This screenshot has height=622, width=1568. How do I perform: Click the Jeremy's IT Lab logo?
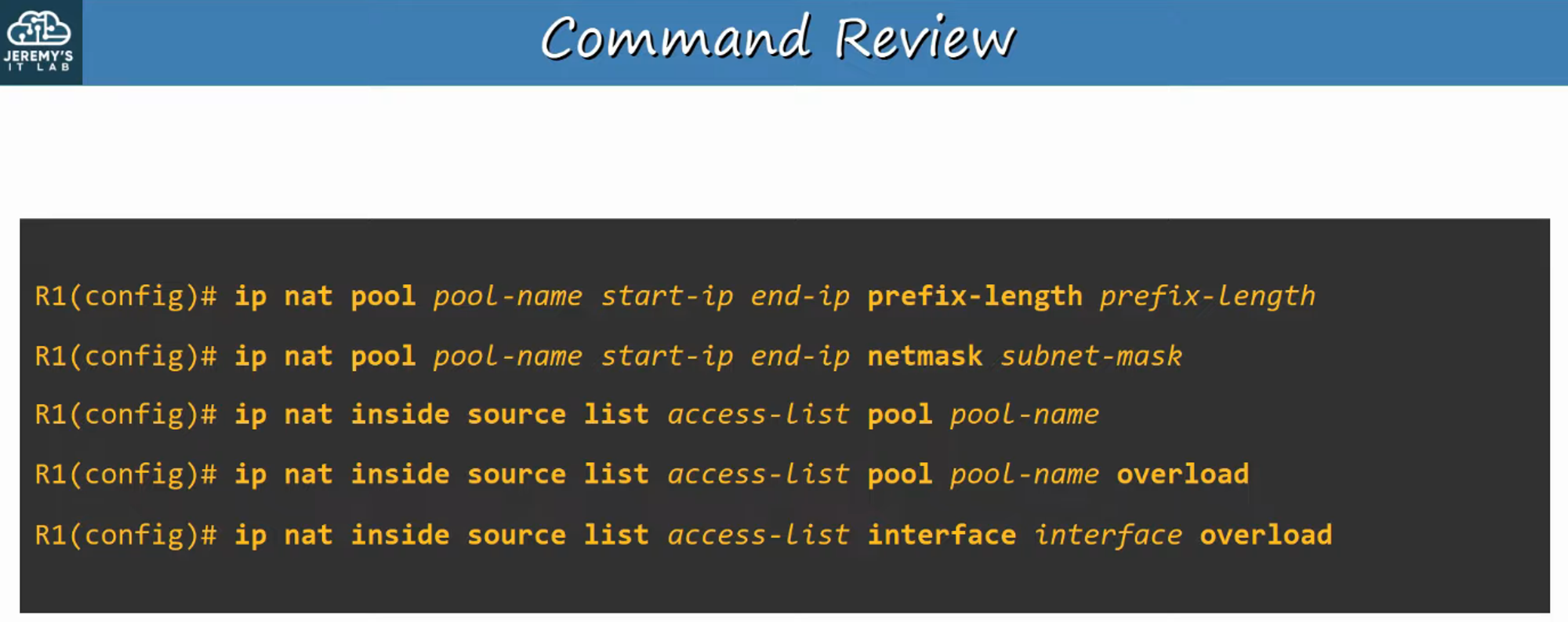(x=39, y=41)
